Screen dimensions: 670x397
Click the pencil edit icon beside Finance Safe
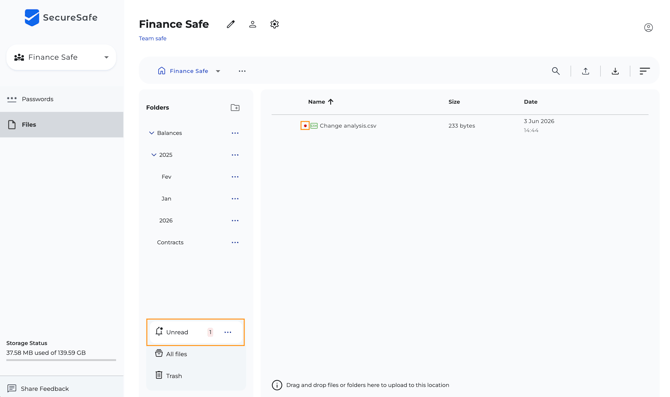[x=231, y=24]
